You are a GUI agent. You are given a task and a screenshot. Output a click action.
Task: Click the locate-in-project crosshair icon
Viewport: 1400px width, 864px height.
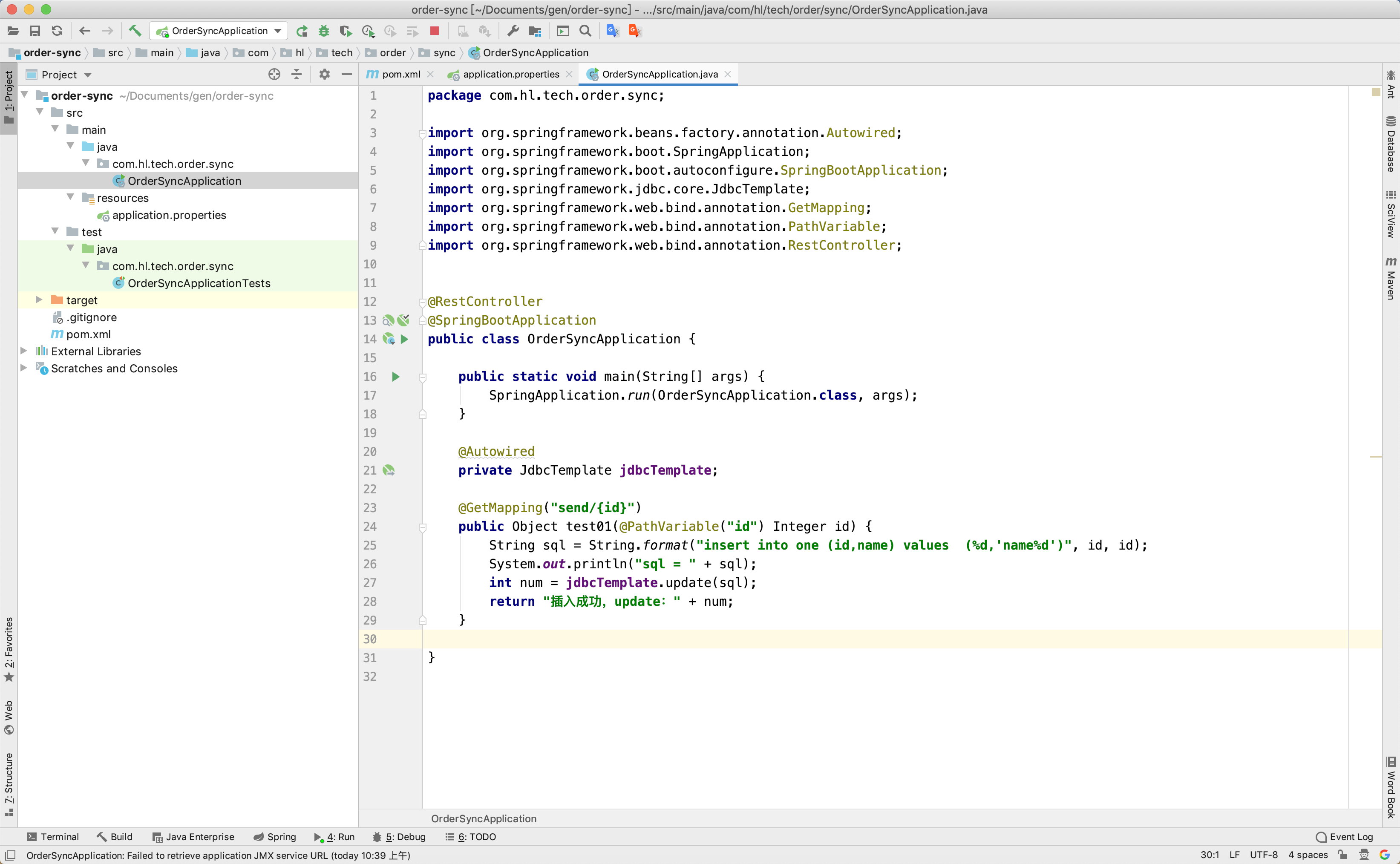point(274,74)
